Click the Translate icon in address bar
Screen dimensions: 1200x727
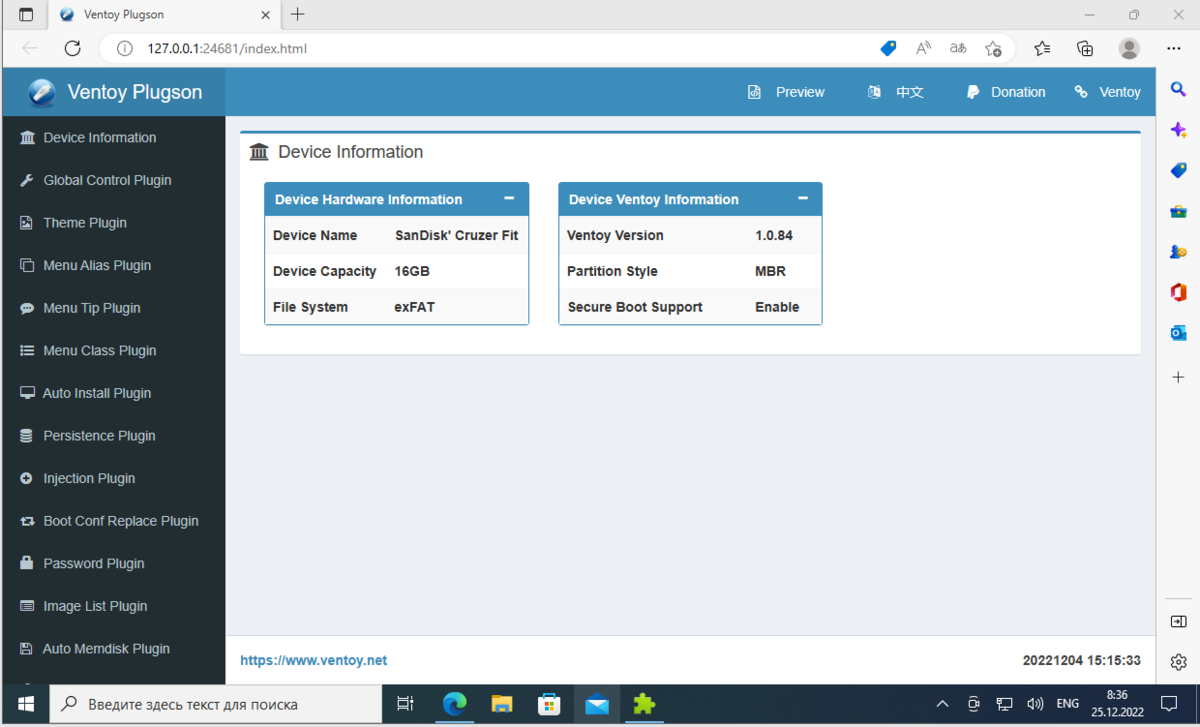958,48
